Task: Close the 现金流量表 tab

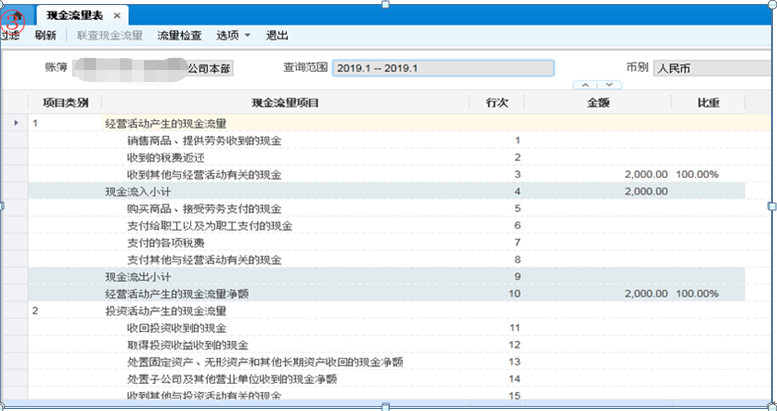Action: click(117, 16)
